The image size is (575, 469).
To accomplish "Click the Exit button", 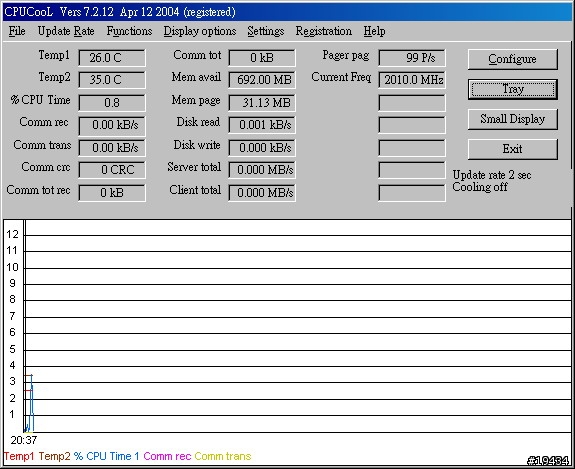I will [x=513, y=149].
